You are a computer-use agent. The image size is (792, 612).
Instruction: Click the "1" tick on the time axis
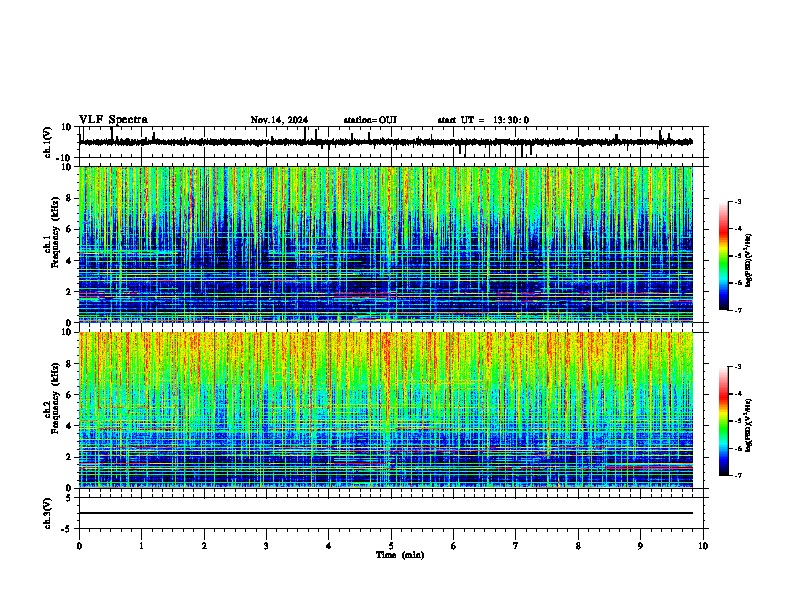coord(142,546)
